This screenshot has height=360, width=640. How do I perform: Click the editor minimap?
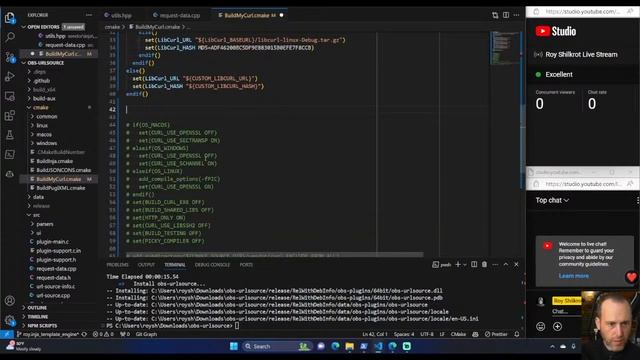[505, 48]
